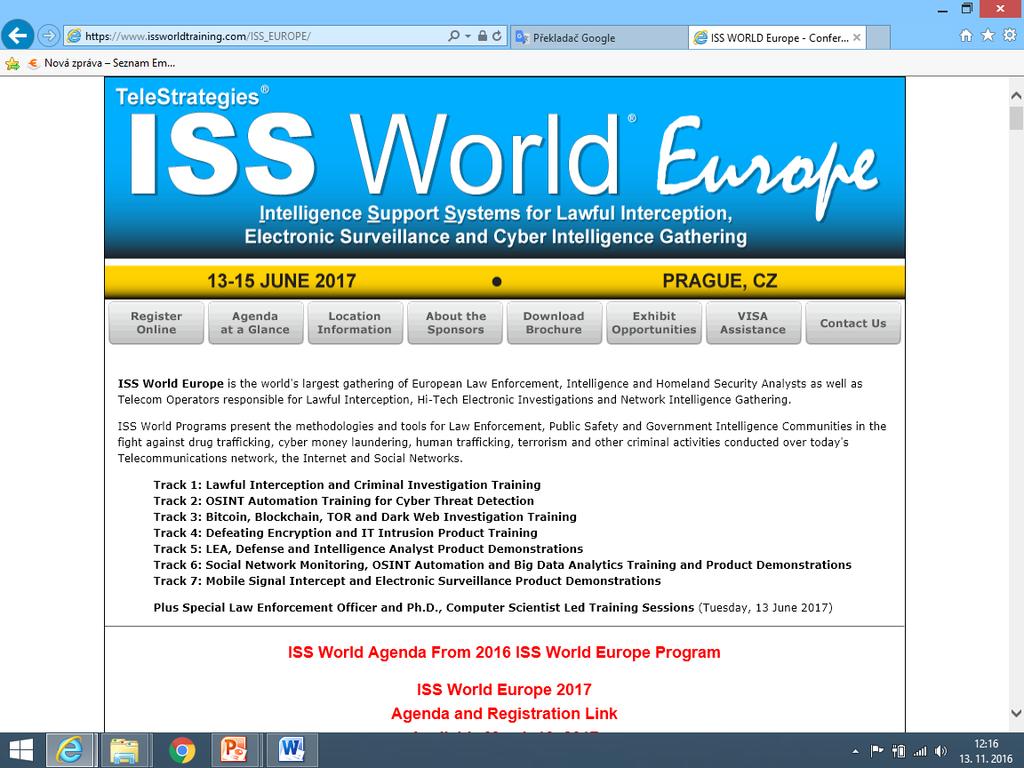This screenshot has width=1024, height=768.
Task: Show hidden tray icons arrow
Action: [x=856, y=752]
